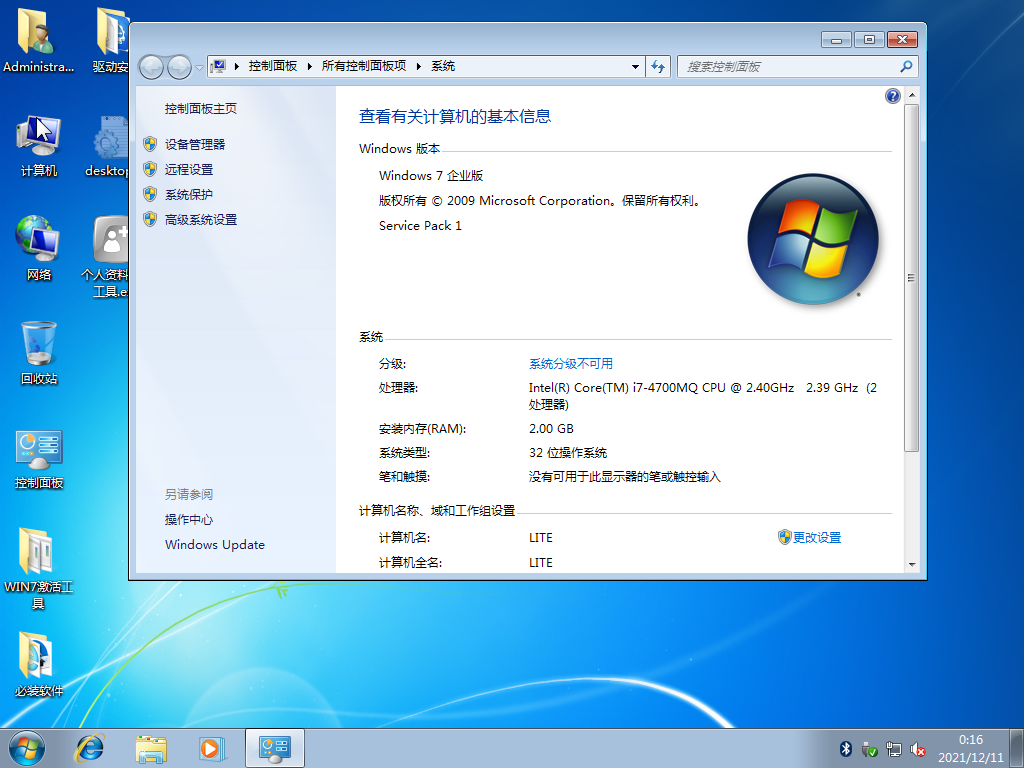Select the 回收站 desktop icon

coord(39,353)
